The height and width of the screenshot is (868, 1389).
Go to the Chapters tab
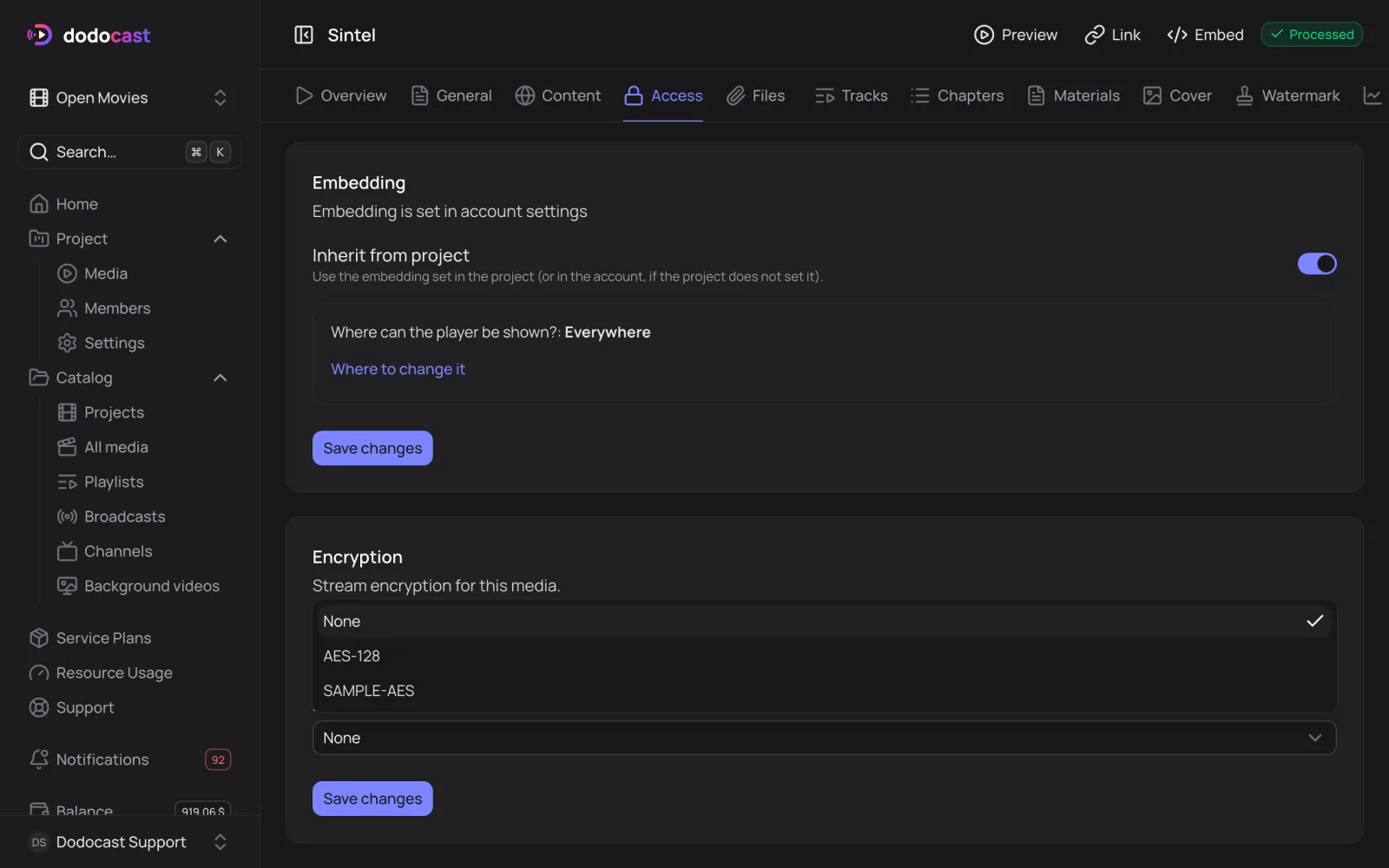(x=958, y=95)
